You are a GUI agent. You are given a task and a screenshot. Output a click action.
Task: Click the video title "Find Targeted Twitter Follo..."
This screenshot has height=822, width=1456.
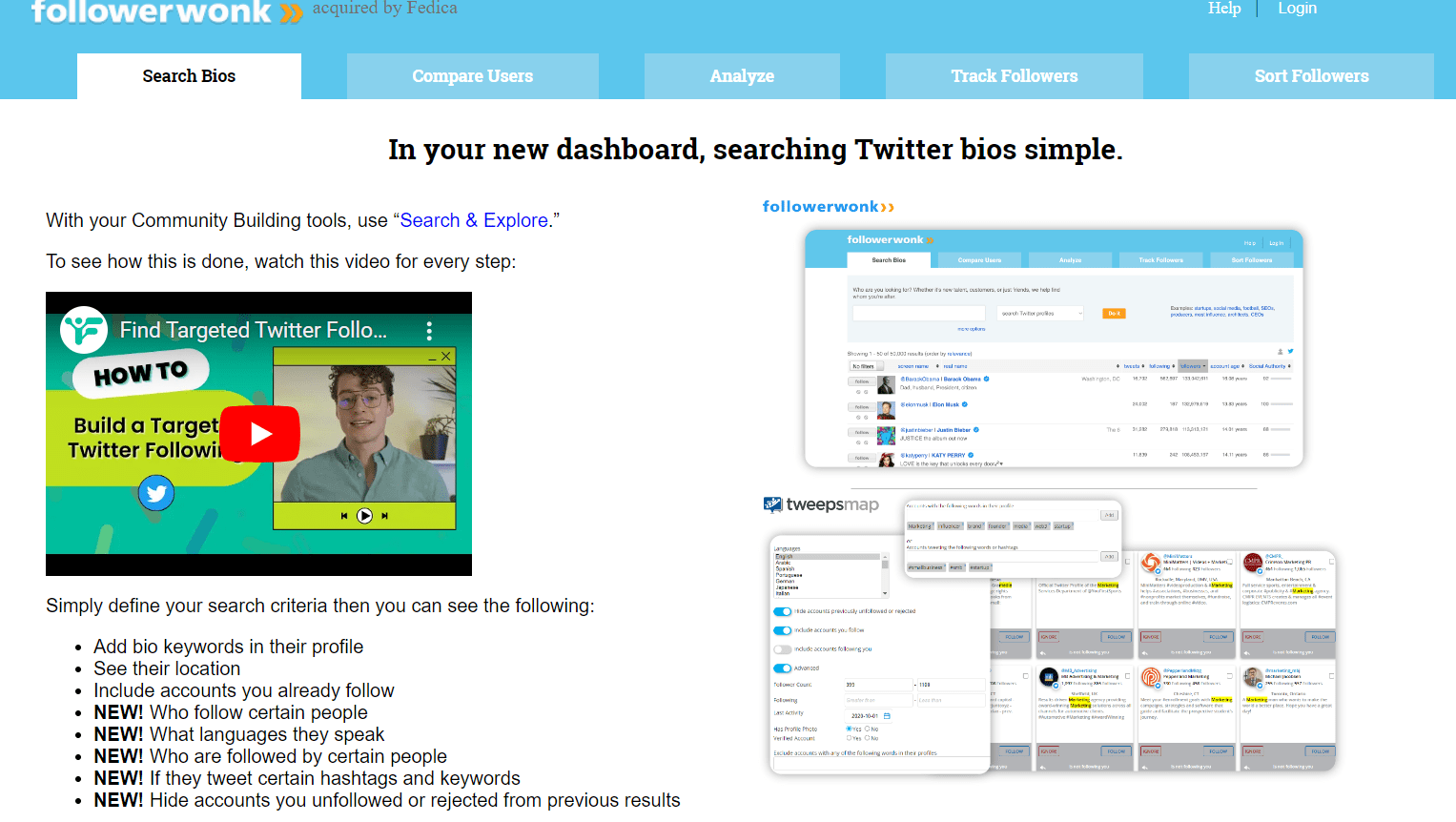click(254, 330)
